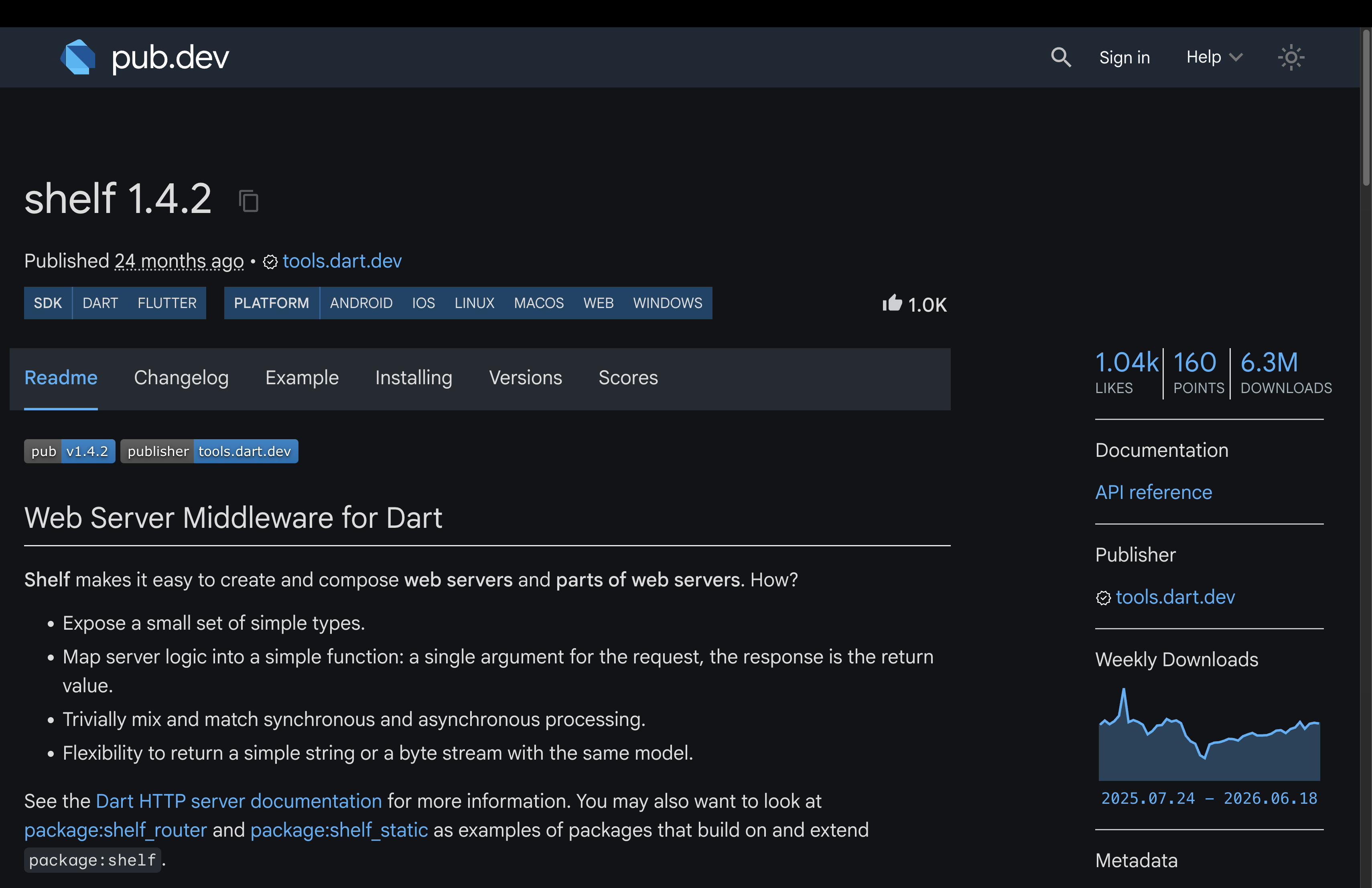
Task: Click the date range '2025.07.24 – 2026.06.18'
Action: coord(1209,799)
